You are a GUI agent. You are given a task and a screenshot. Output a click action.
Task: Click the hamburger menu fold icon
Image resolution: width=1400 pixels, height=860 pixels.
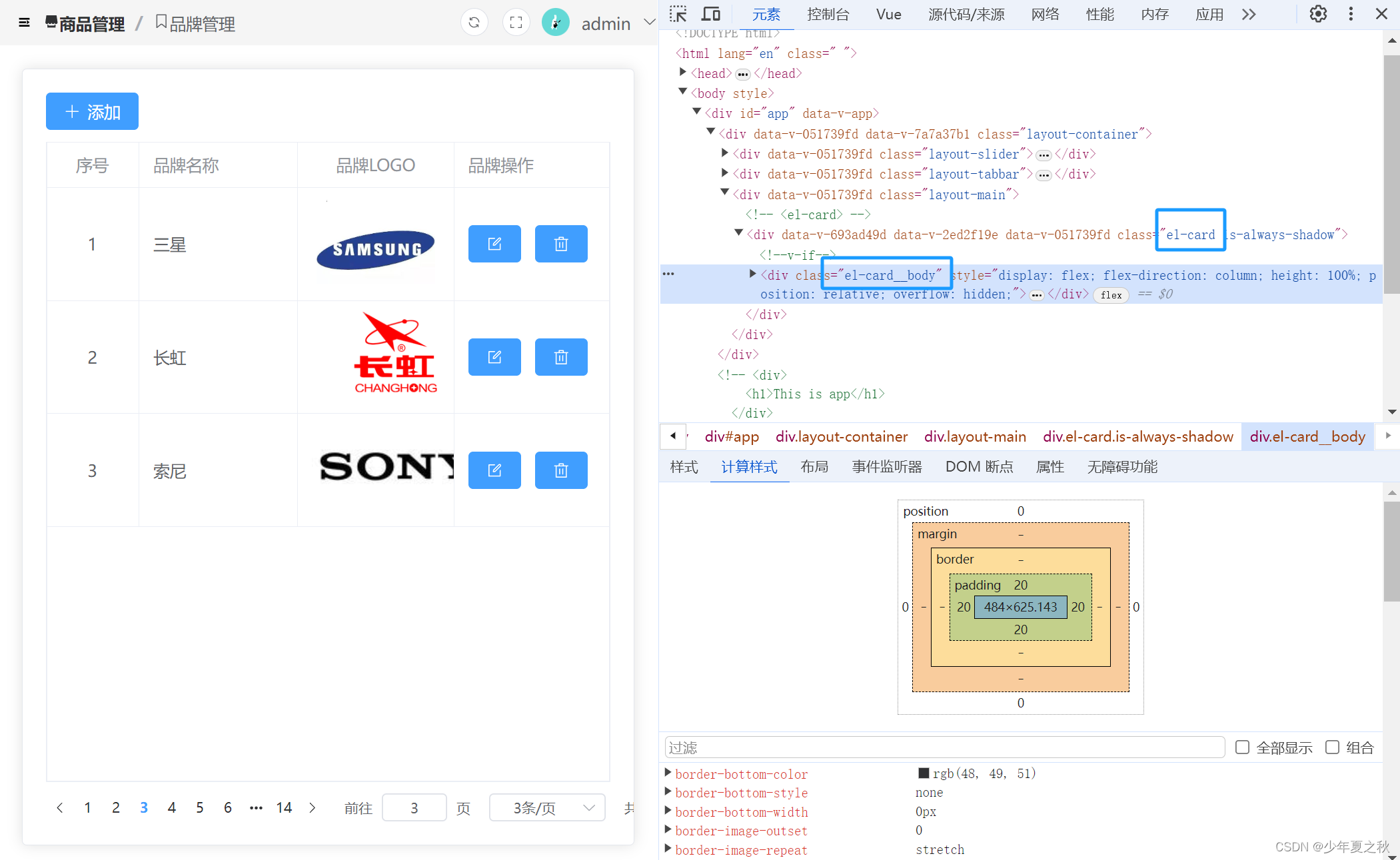pyautogui.click(x=24, y=23)
